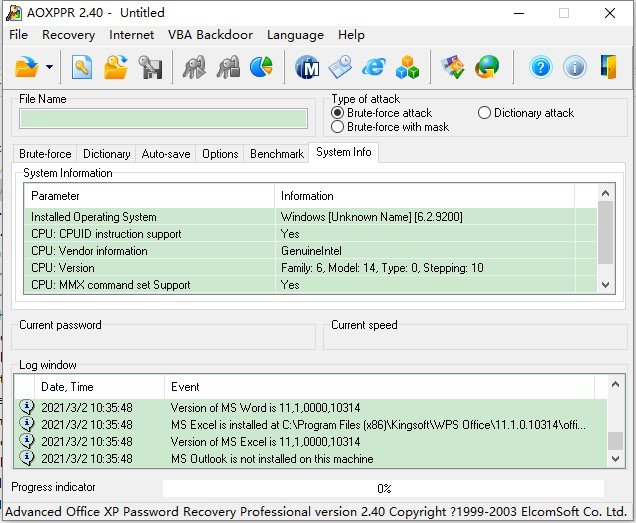This screenshot has height=523, width=636.
Task: Click Log window scrollbar down arrow
Action: pyautogui.click(x=615, y=459)
